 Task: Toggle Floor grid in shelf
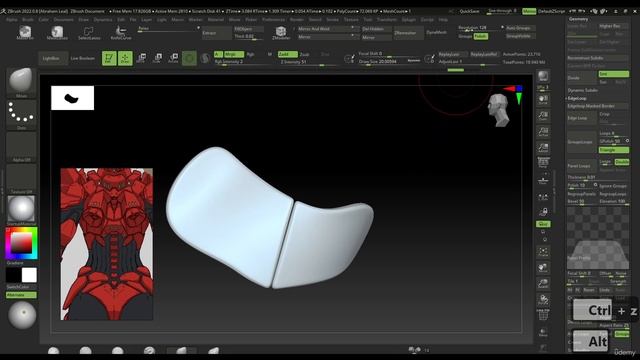[543, 180]
